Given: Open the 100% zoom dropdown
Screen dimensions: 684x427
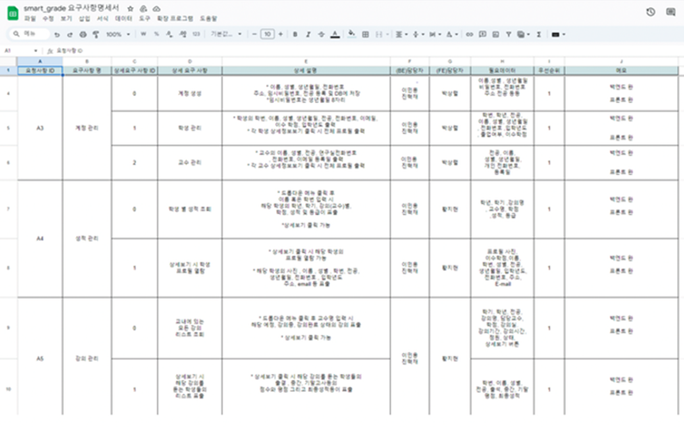Looking at the screenshot, I should click(x=118, y=34).
